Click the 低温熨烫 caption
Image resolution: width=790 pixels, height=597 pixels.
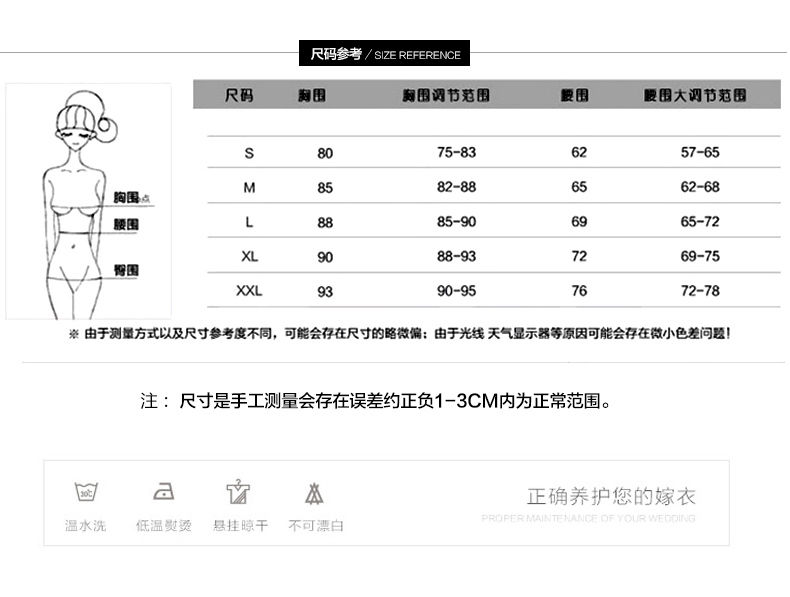(x=164, y=526)
